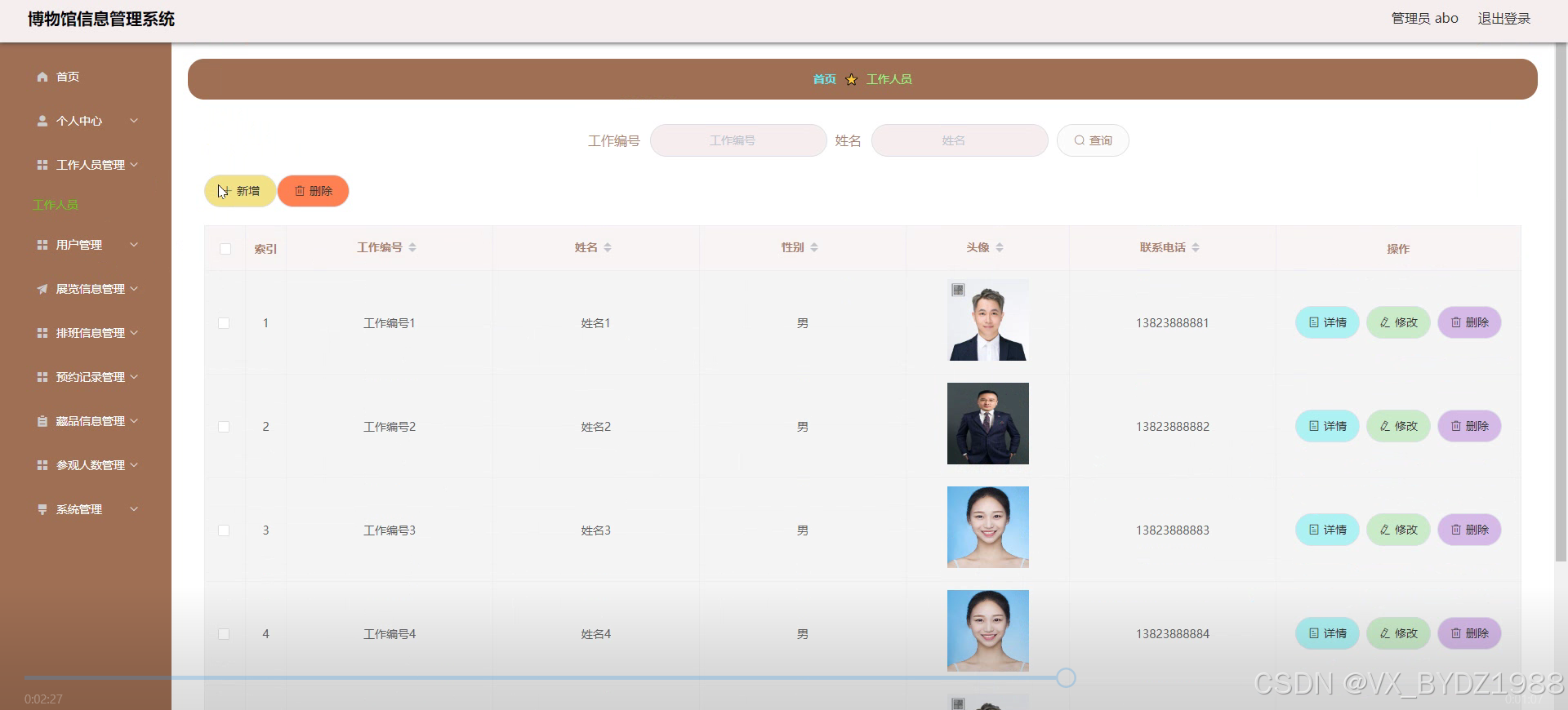Click 详情 button for 工作编号3
The width and height of the screenshot is (1568, 710).
pyautogui.click(x=1327, y=530)
